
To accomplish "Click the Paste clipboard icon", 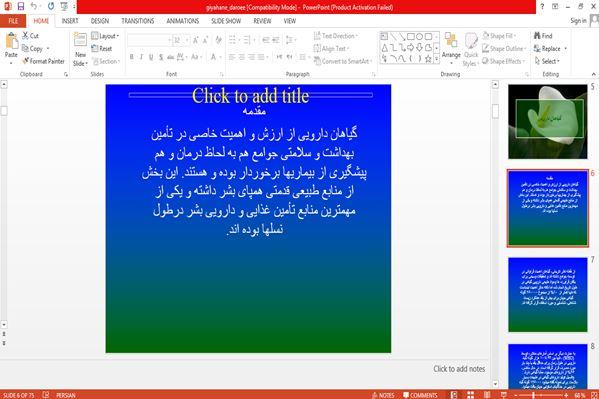I will tap(11, 41).
